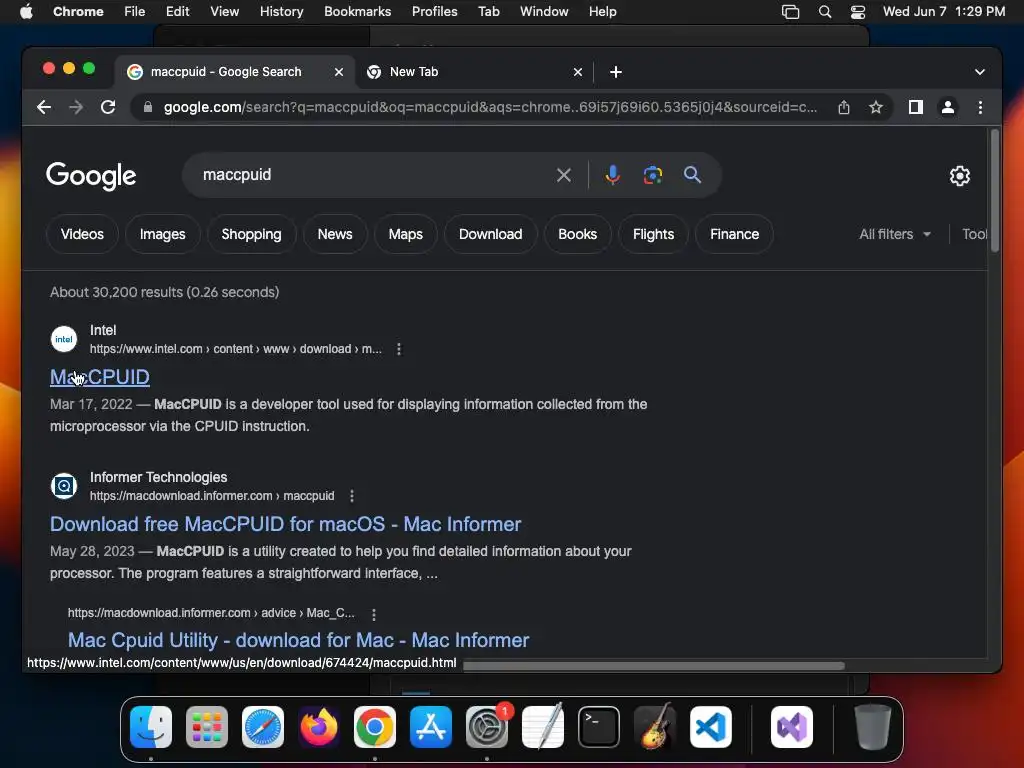Image resolution: width=1024 pixels, height=768 pixels.
Task: Open the macOS Control Center icon
Action: click(857, 12)
